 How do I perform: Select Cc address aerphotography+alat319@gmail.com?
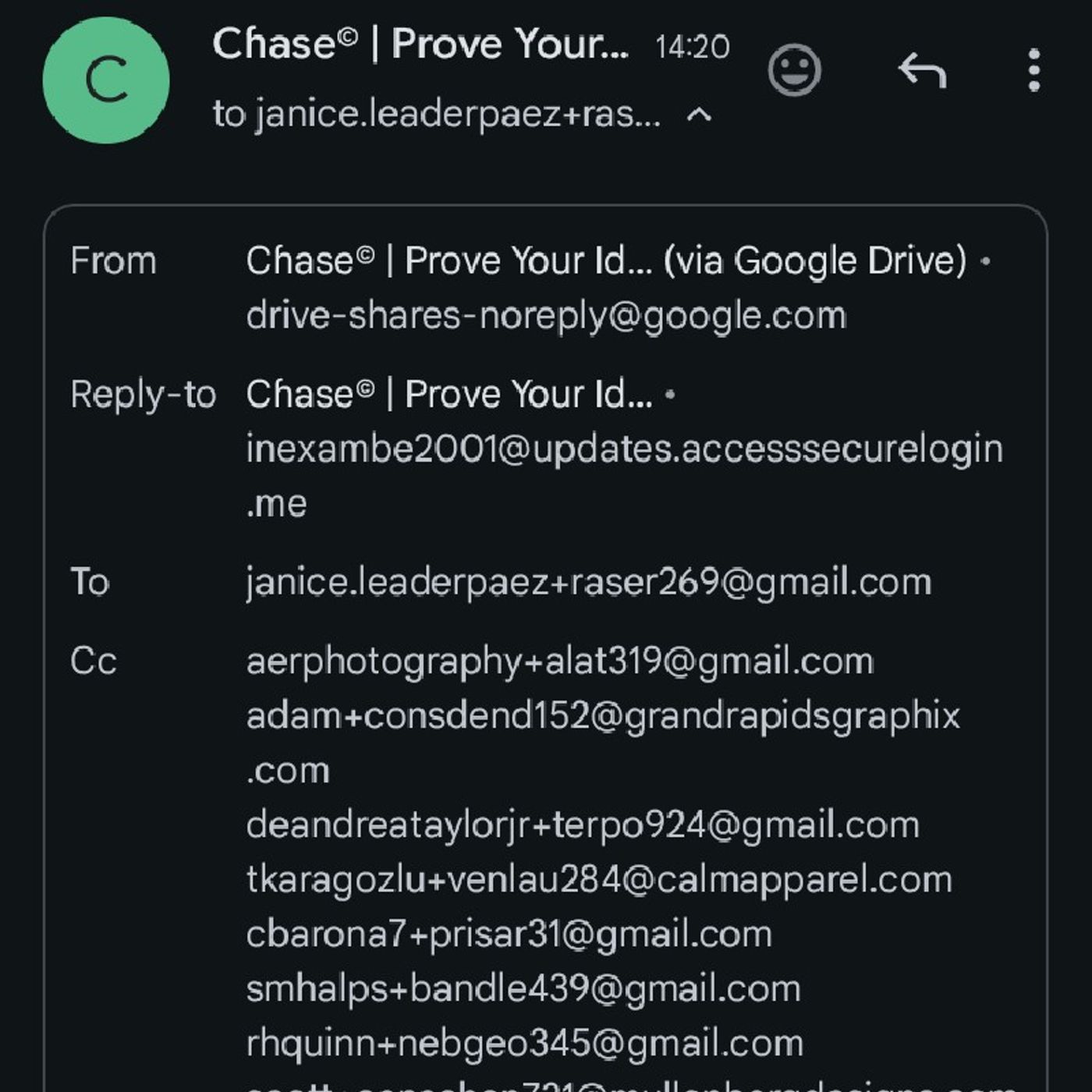pos(560,661)
